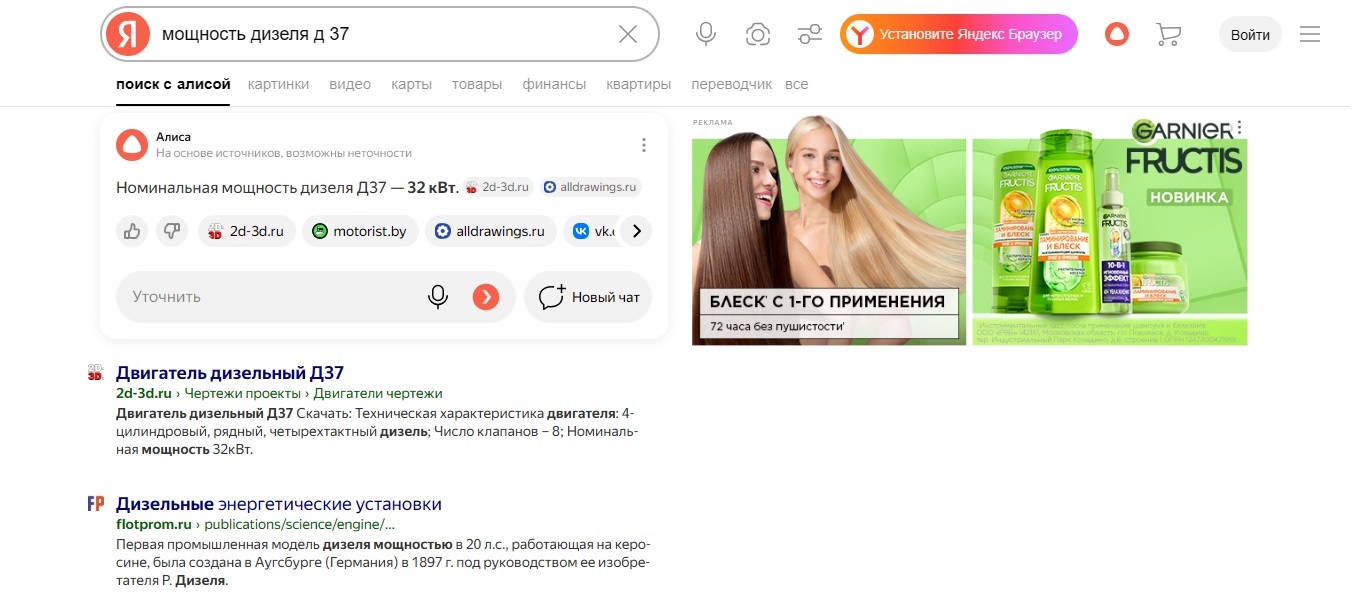Show more source chips with arrow
Viewport: 1364px width, 601px height.
tap(636, 232)
